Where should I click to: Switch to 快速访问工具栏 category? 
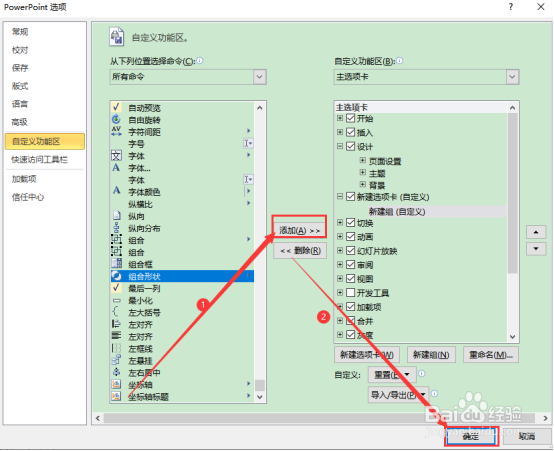[40, 160]
